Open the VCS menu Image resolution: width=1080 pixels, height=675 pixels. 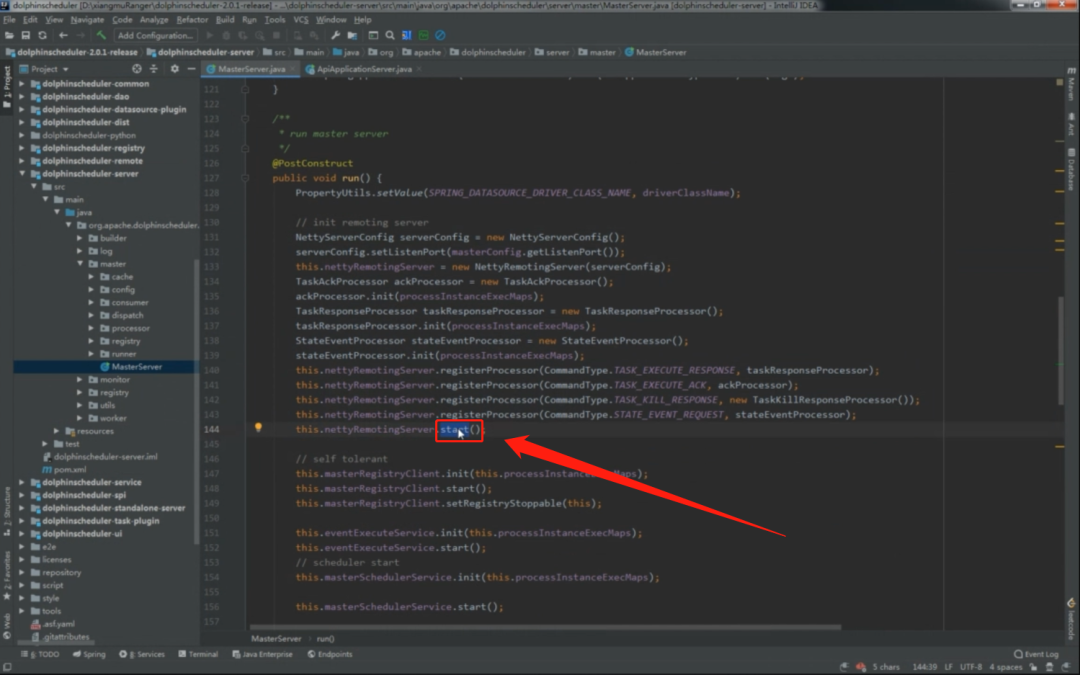point(301,19)
